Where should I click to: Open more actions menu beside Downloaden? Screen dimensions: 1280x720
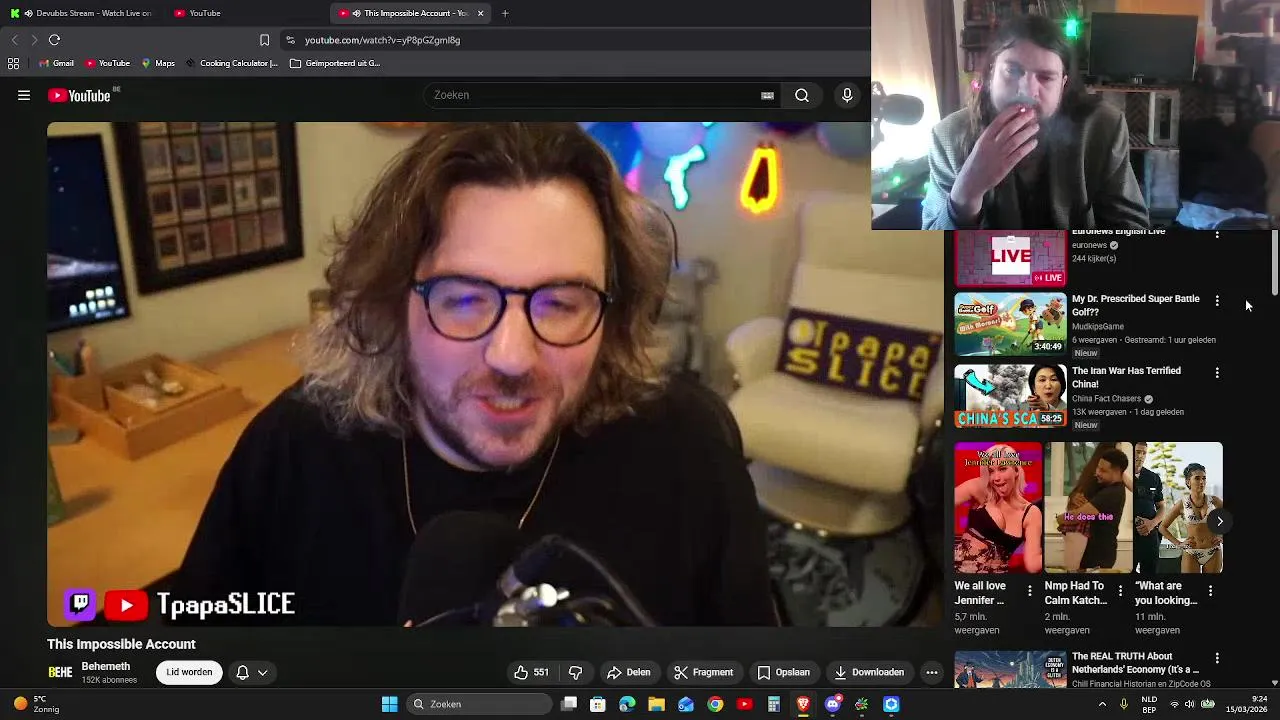coord(932,672)
